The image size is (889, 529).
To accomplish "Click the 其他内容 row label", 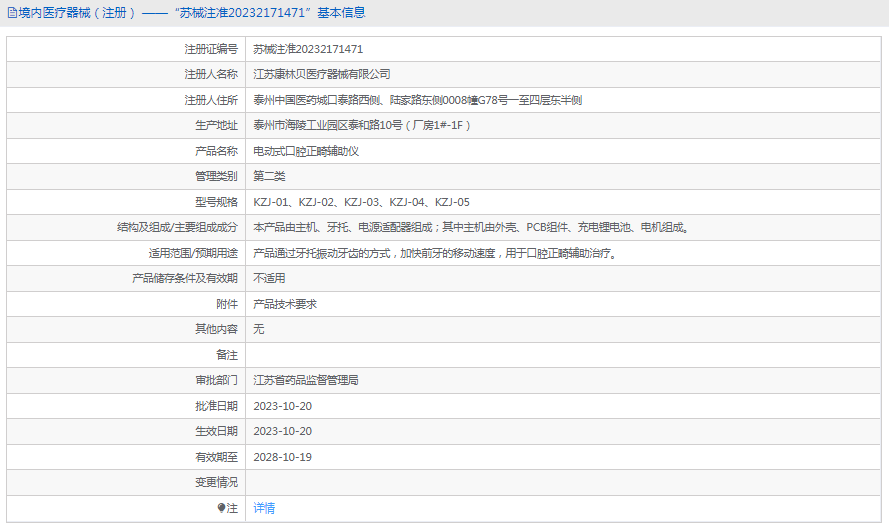I will (x=217, y=329).
